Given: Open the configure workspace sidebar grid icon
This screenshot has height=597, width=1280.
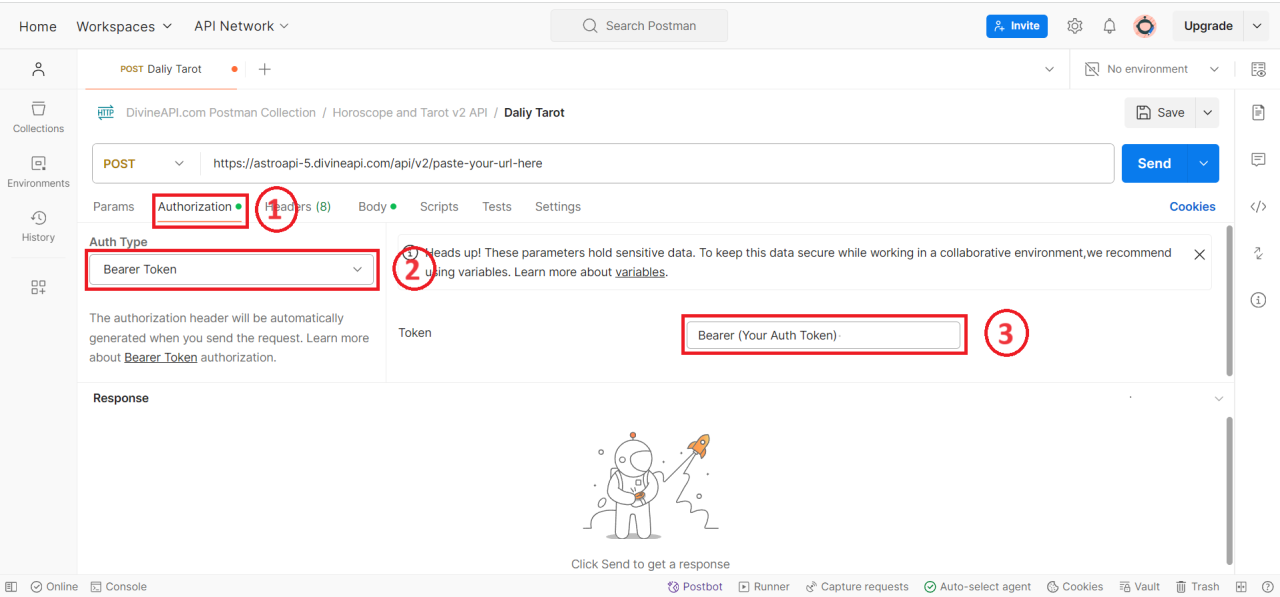Looking at the screenshot, I should [38, 287].
